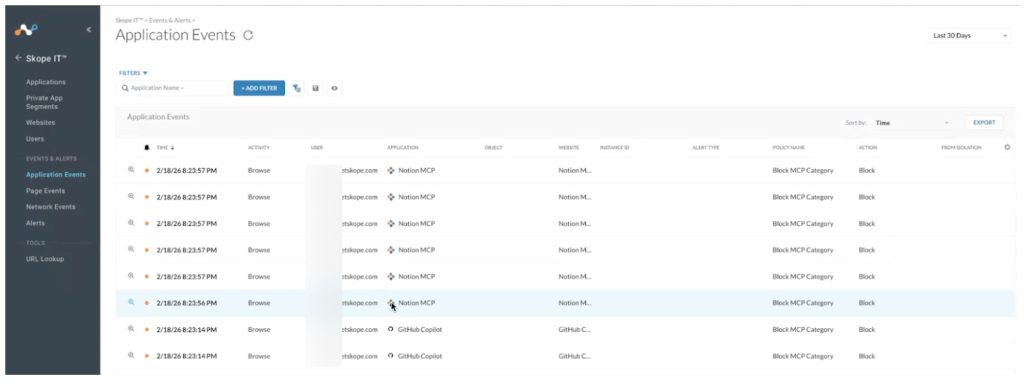Click the orange alert dot on 8:23:56 PM row
The width and height of the screenshot is (1024, 384).
click(146, 303)
